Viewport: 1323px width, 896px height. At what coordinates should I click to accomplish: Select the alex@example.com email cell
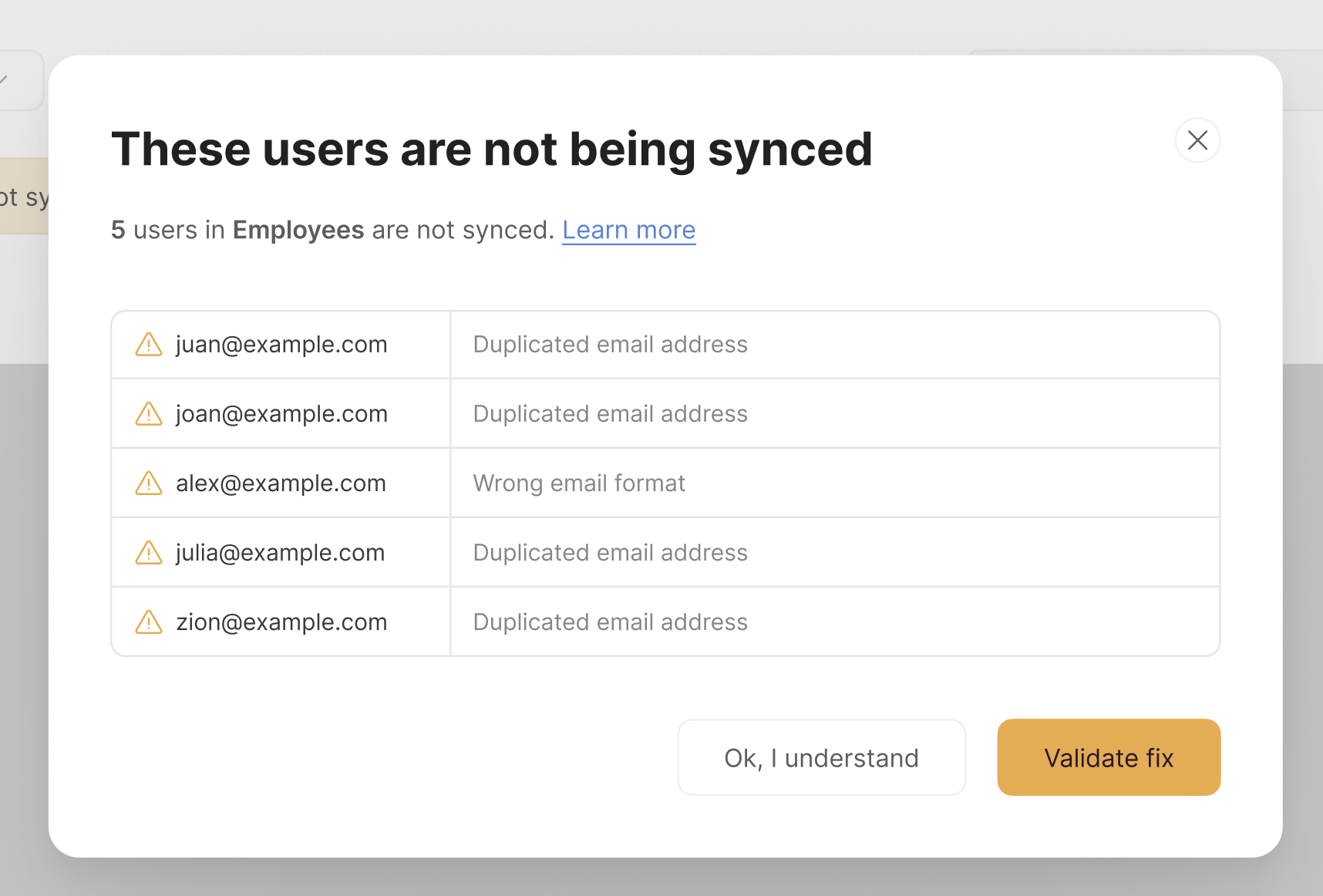281,483
